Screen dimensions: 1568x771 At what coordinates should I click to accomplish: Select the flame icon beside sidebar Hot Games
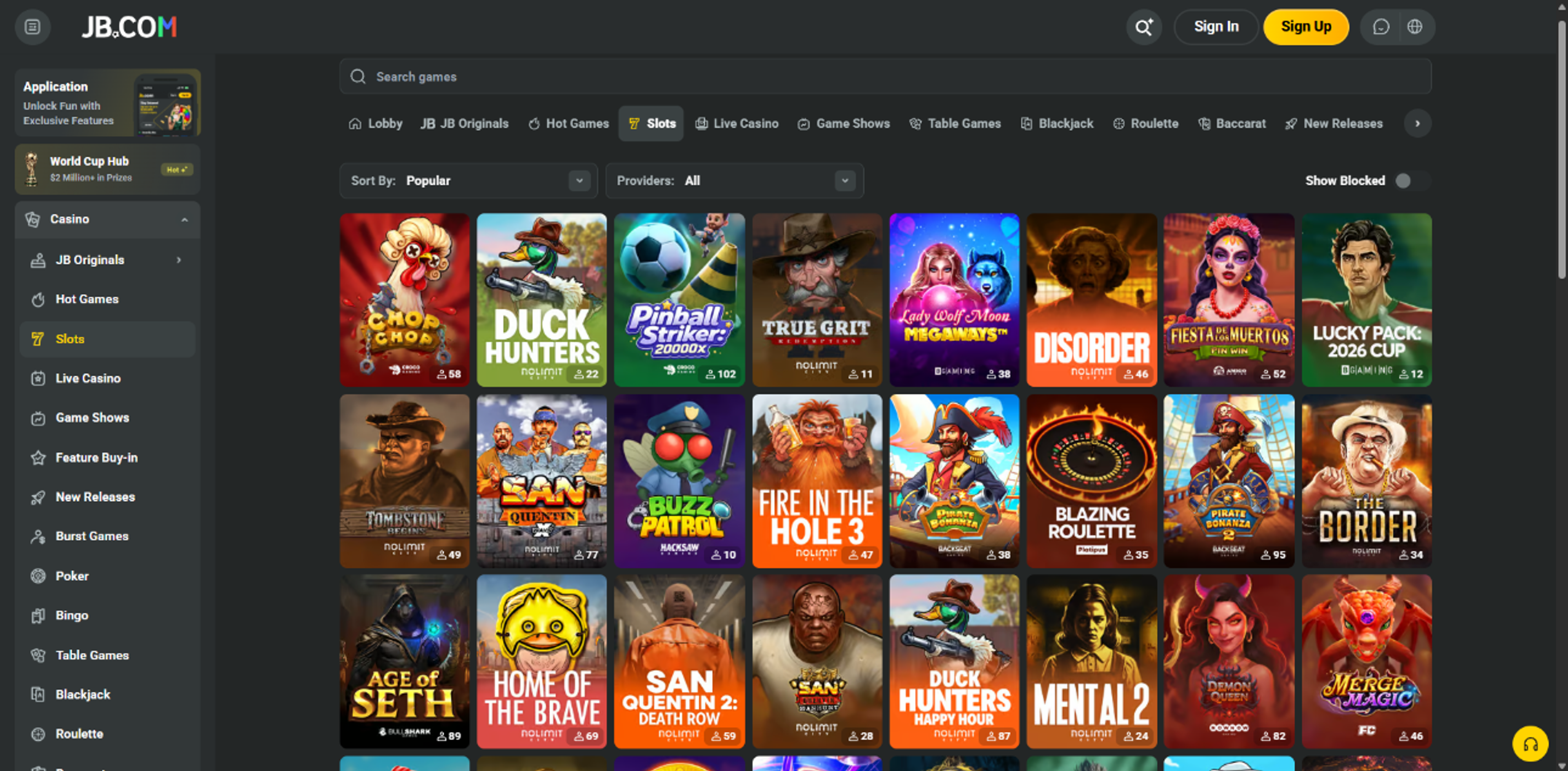pos(38,299)
